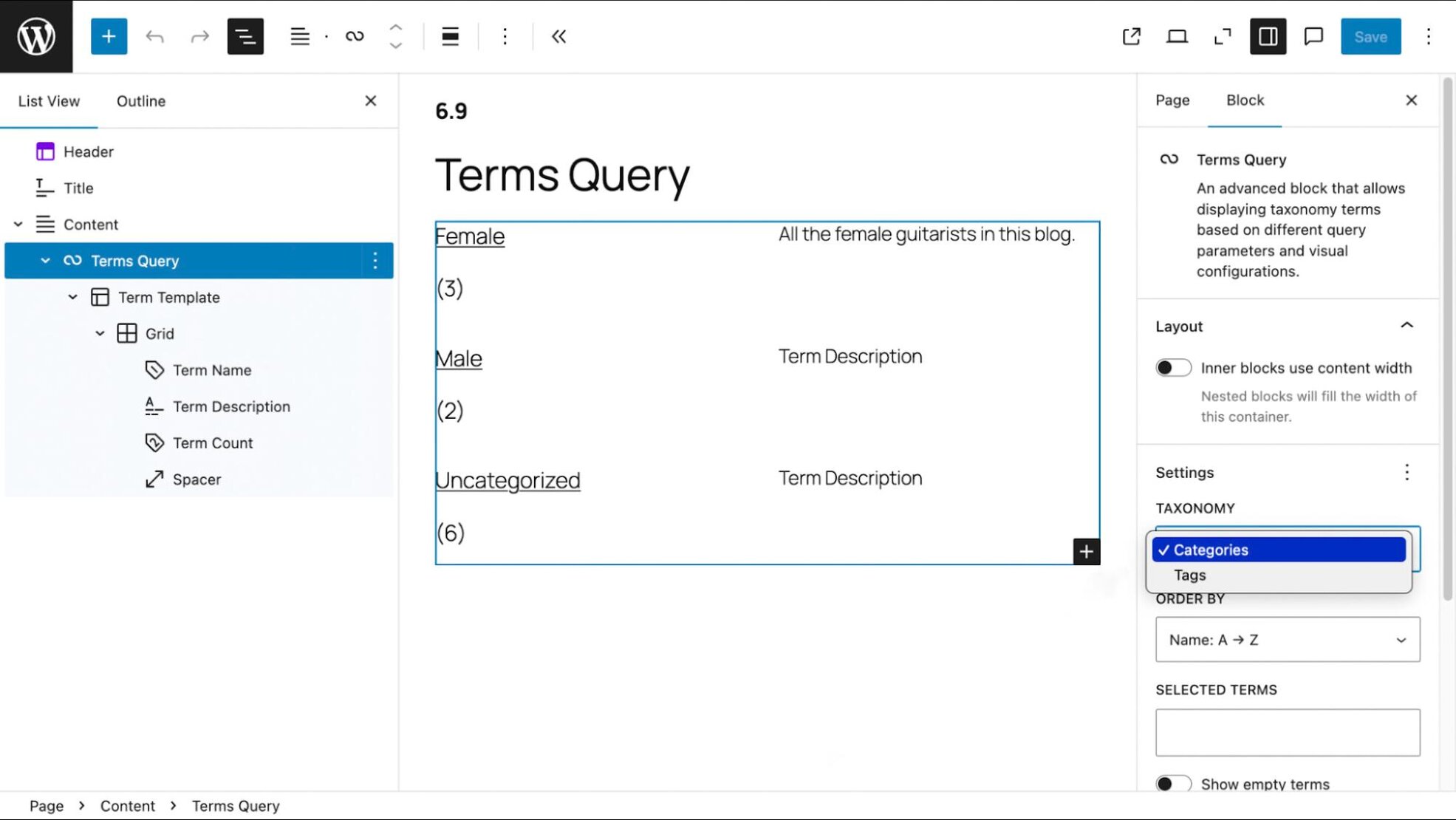Image resolution: width=1456 pixels, height=820 pixels.
Task: Toggle the settings sidebar
Action: (x=1268, y=36)
